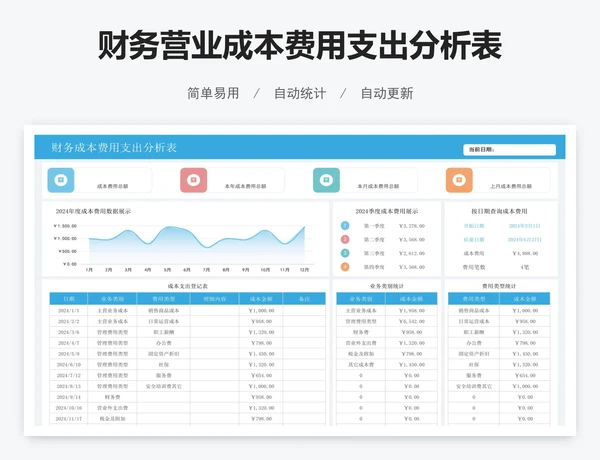
Task: Select the teal circle numbered 3 for 第三季度
Action: [x=345, y=253]
